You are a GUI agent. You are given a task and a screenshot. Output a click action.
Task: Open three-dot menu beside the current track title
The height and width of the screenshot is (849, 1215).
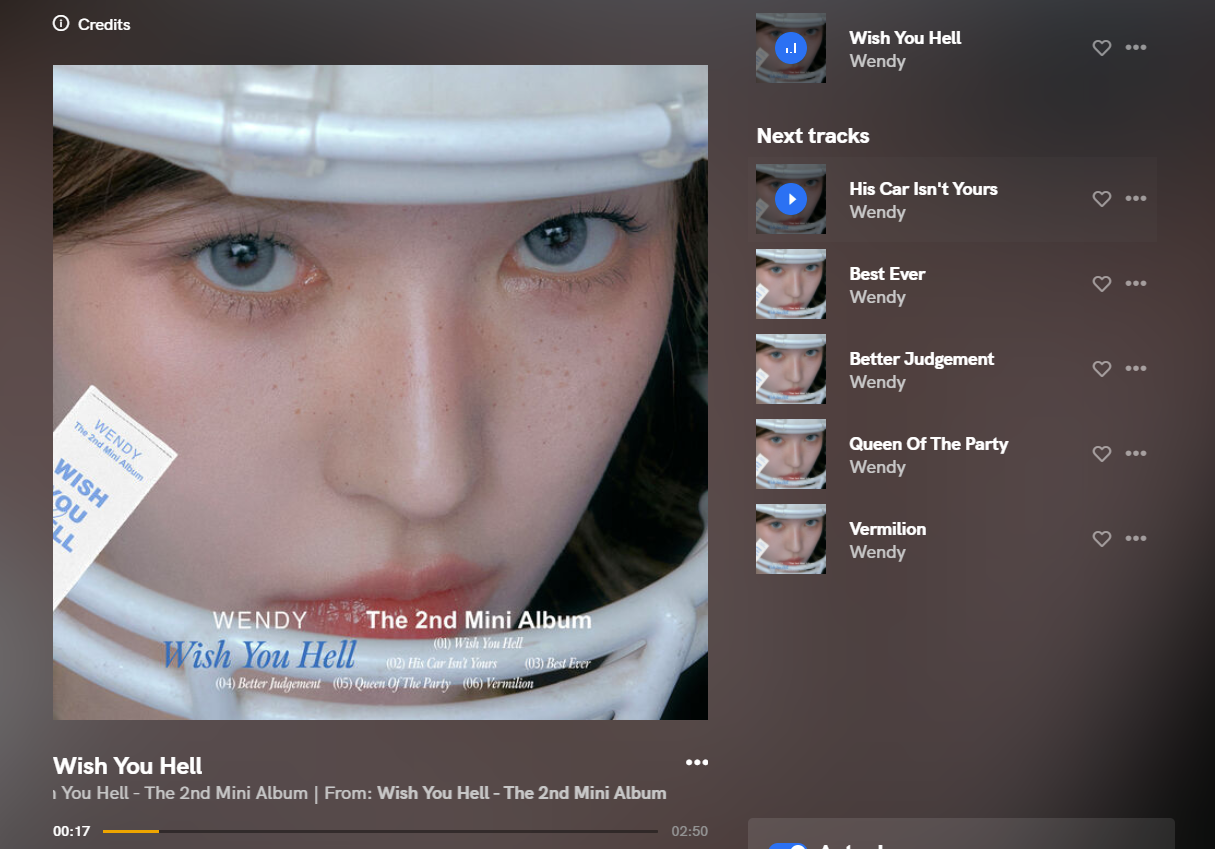tap(697, 762)
